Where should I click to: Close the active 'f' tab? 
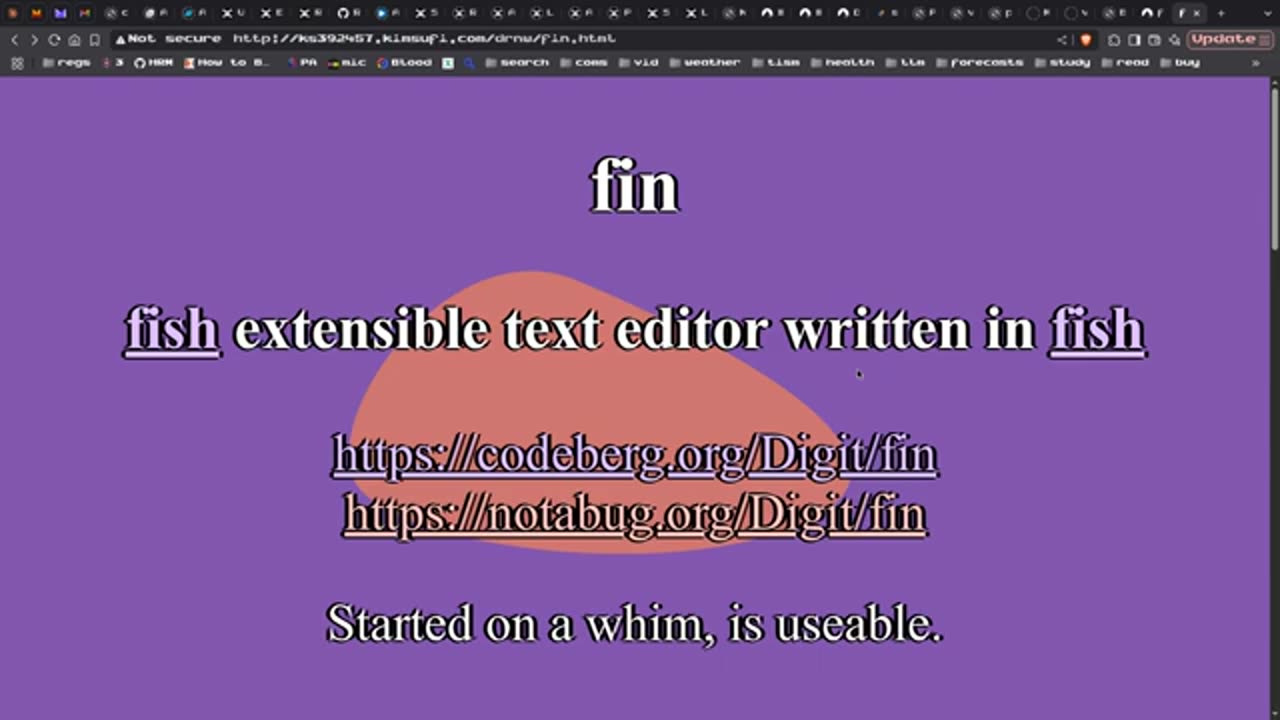point(1197,13)
